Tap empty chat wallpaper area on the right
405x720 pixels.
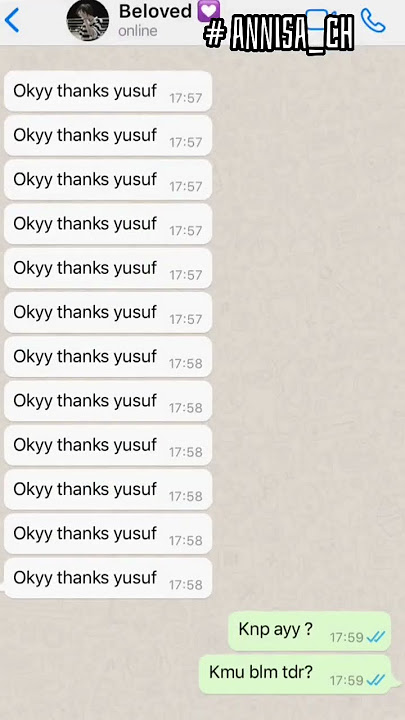click(308, 321)
